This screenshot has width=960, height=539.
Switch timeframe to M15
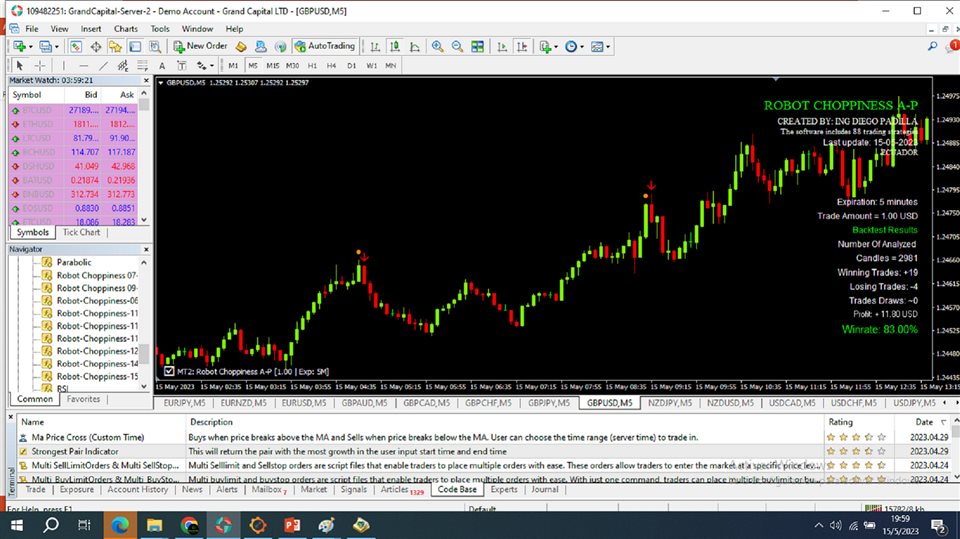[x=272, y=66]
